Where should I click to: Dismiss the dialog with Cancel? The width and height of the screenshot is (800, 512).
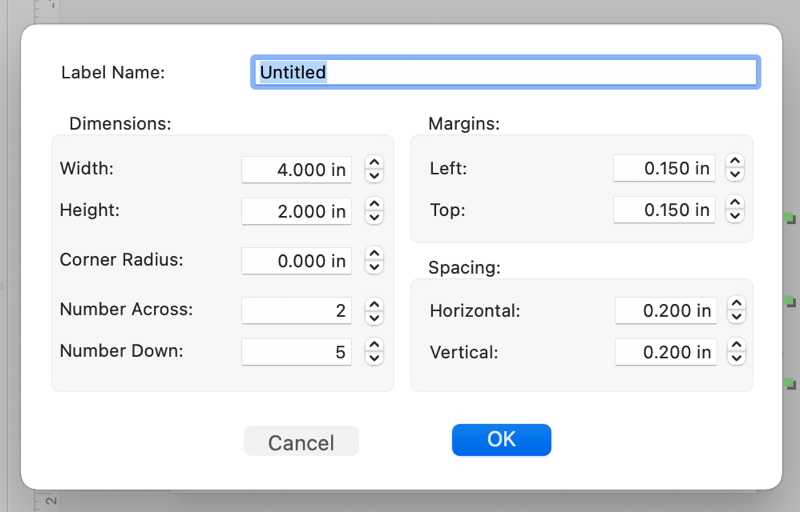(301, 441)
